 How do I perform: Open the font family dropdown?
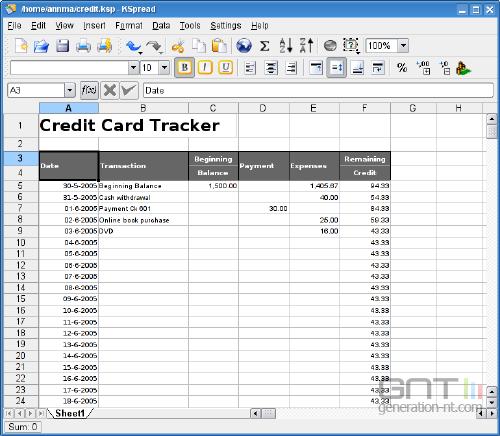(133, 68)
